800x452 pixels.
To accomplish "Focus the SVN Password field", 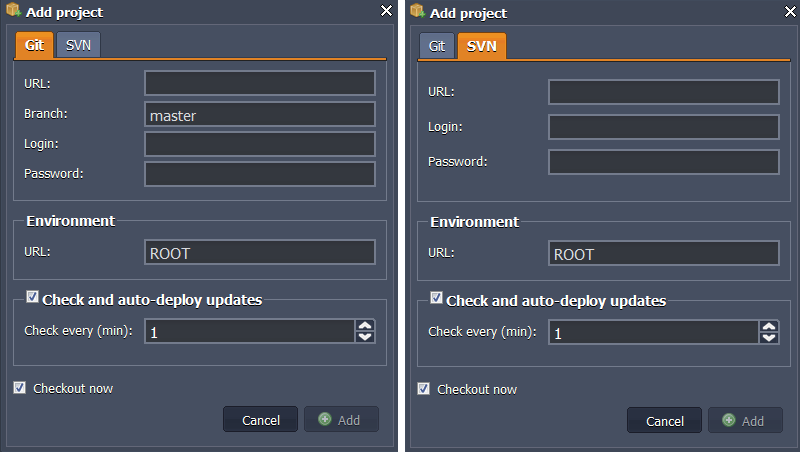I will click(664, 162).
